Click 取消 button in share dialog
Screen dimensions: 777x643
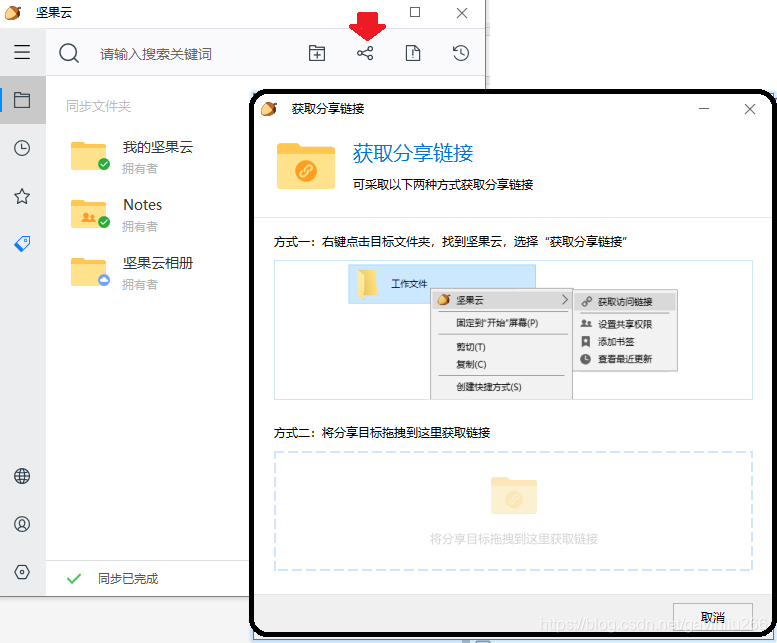713,617
